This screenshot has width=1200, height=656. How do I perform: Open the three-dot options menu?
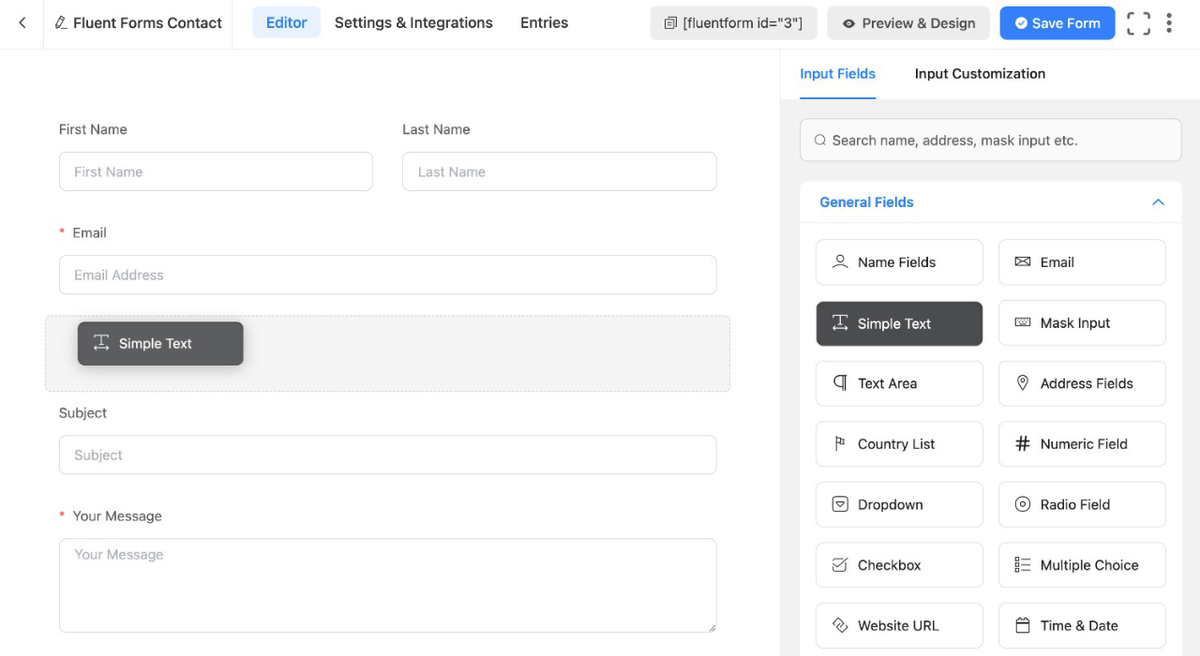pos(1170,22)
